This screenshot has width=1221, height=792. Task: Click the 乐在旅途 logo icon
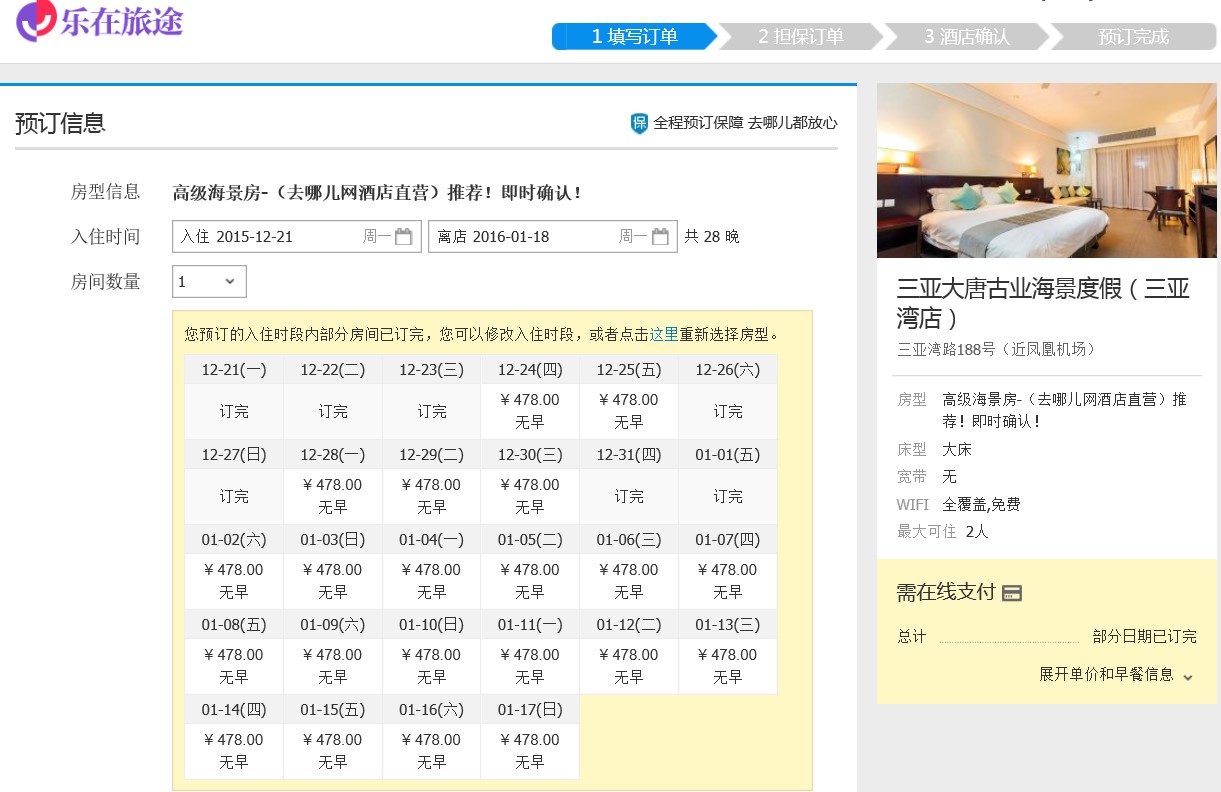point(36,20)
